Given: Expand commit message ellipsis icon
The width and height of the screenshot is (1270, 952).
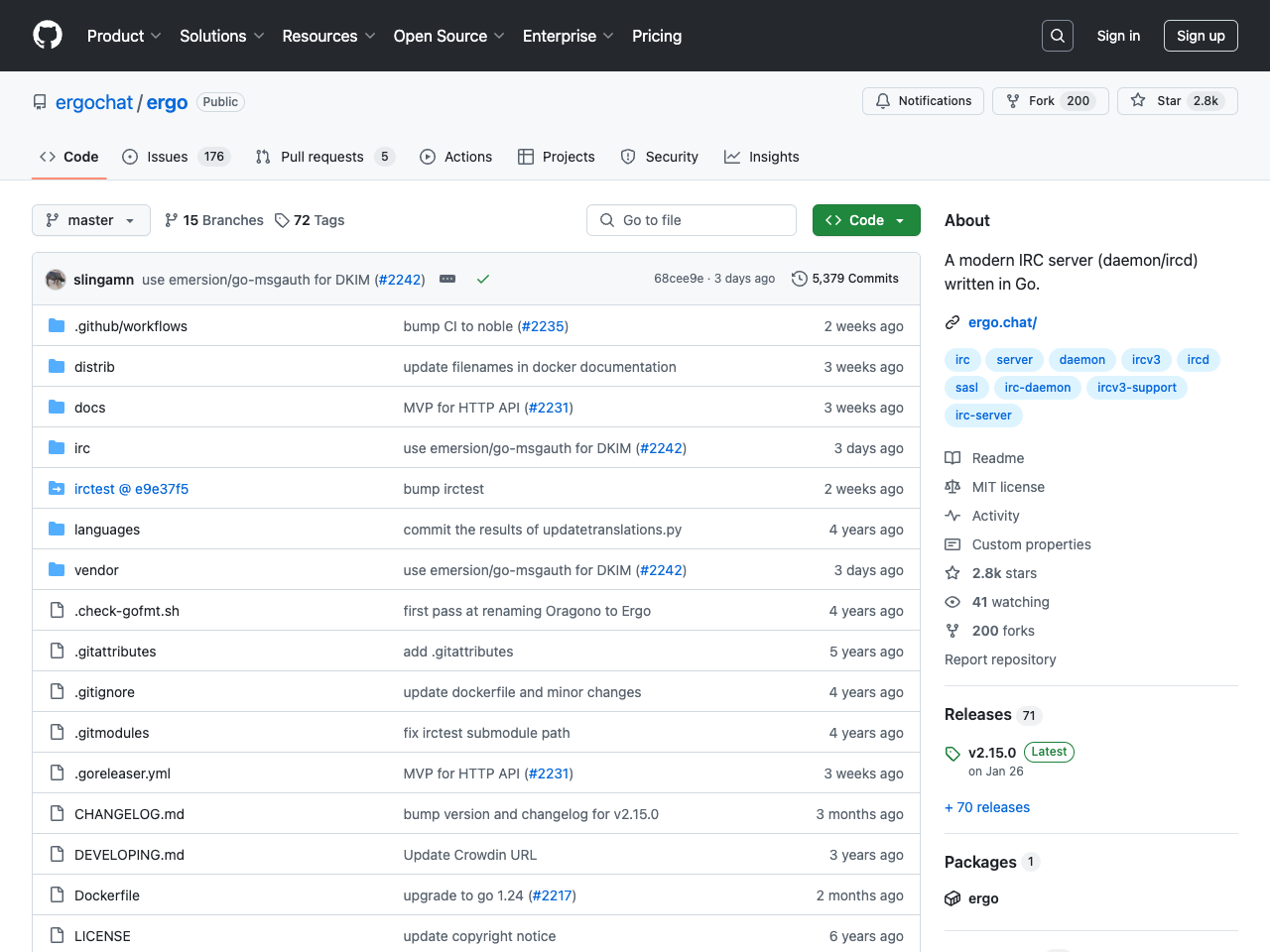Looking at the screenshot, I should tap(447, 280).
